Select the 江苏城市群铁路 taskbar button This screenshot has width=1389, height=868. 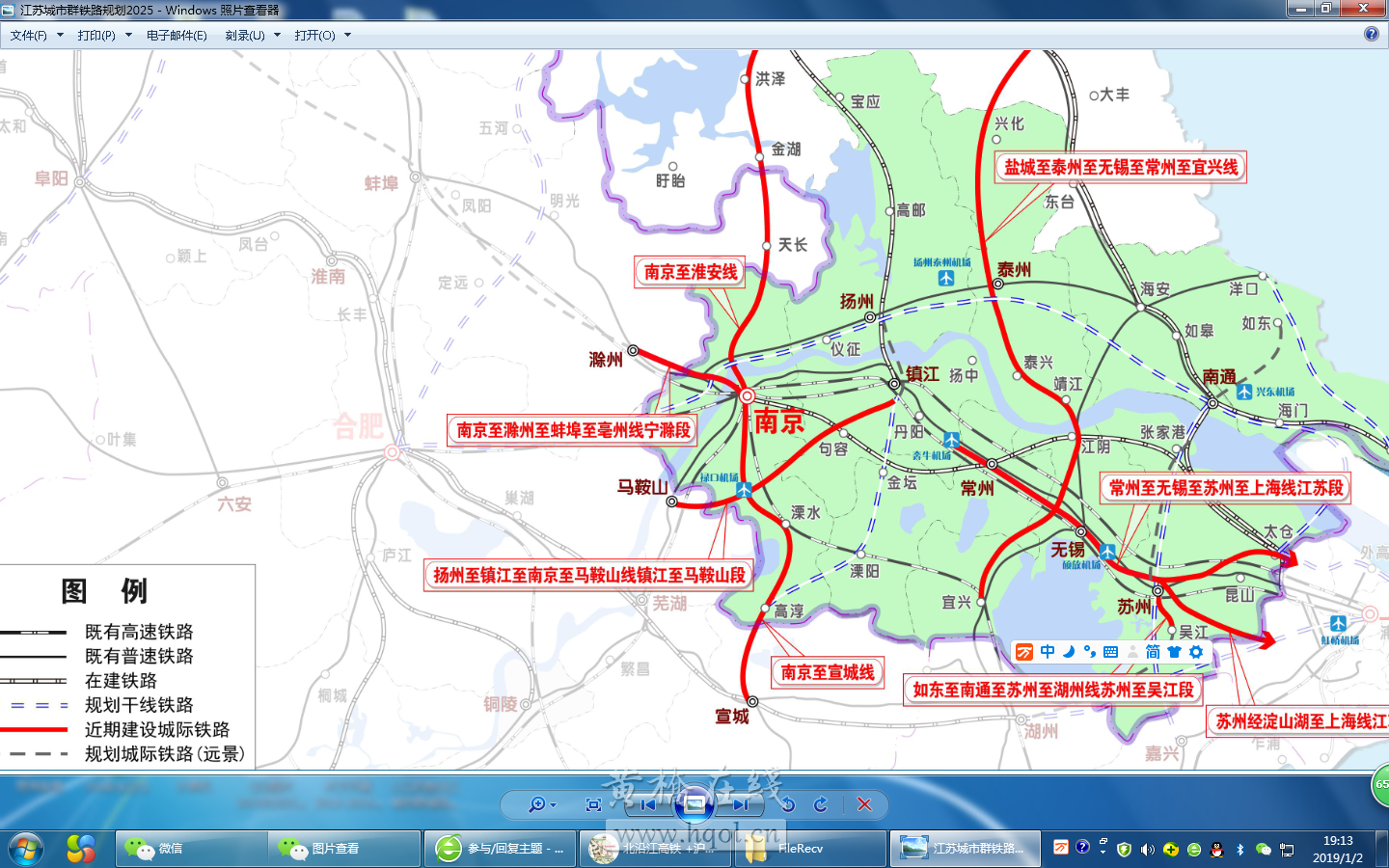(x=966, y=849)
